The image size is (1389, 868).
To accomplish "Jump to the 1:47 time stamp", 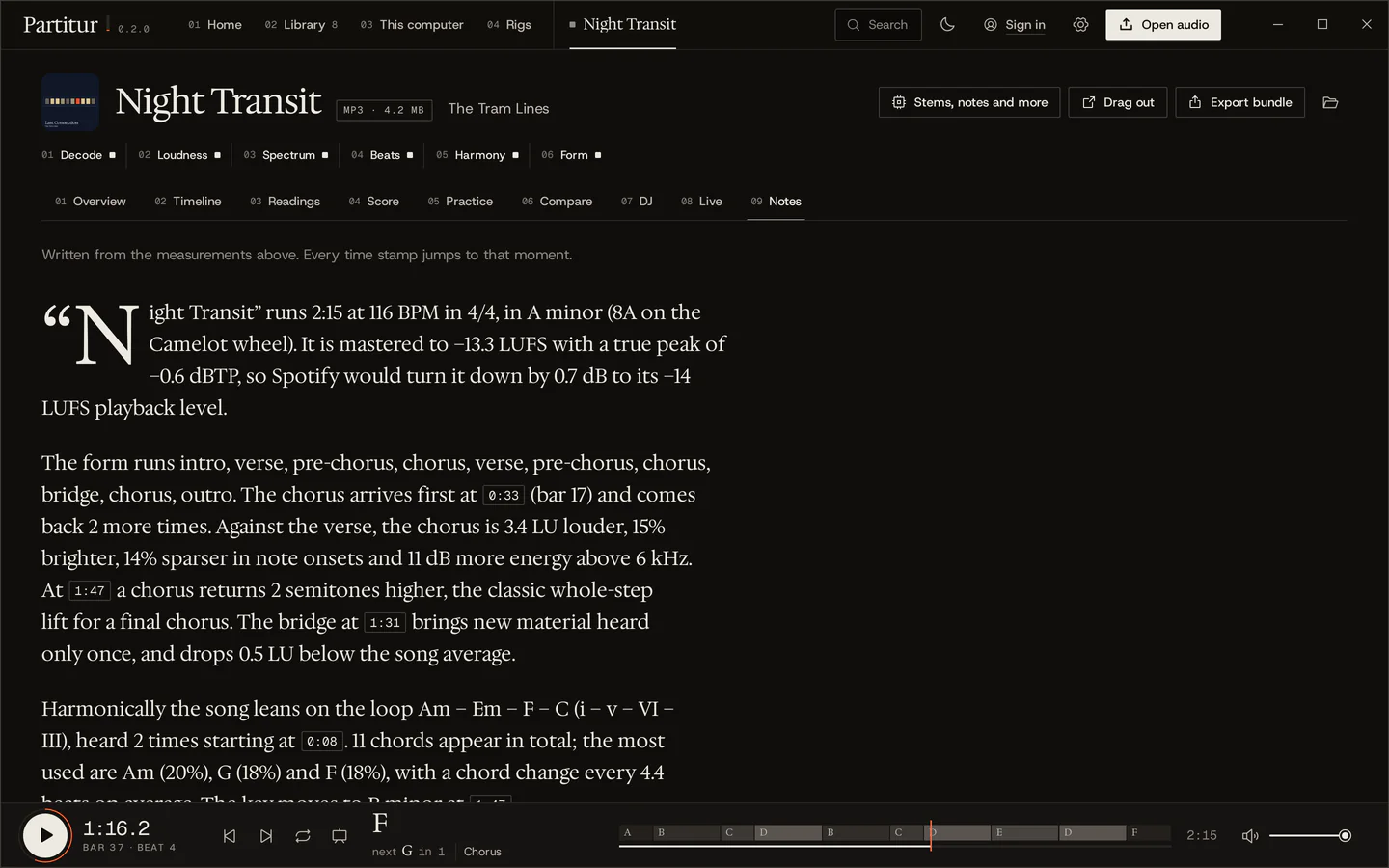I will click(90, 591).
